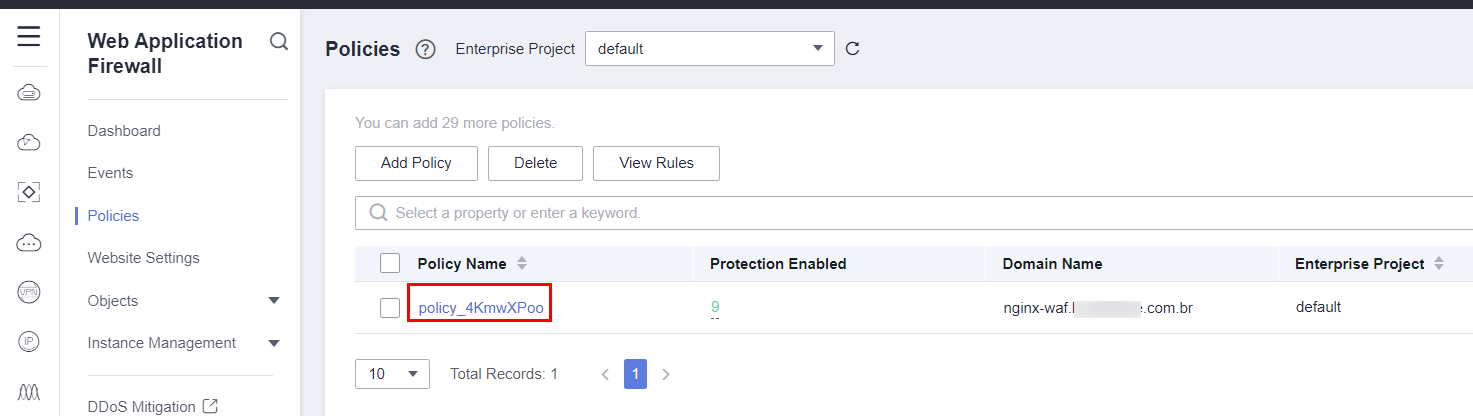The image size is (1473, 416).
Task: Sort by the Policy Name column arrows
Action: tap(521, 264)
